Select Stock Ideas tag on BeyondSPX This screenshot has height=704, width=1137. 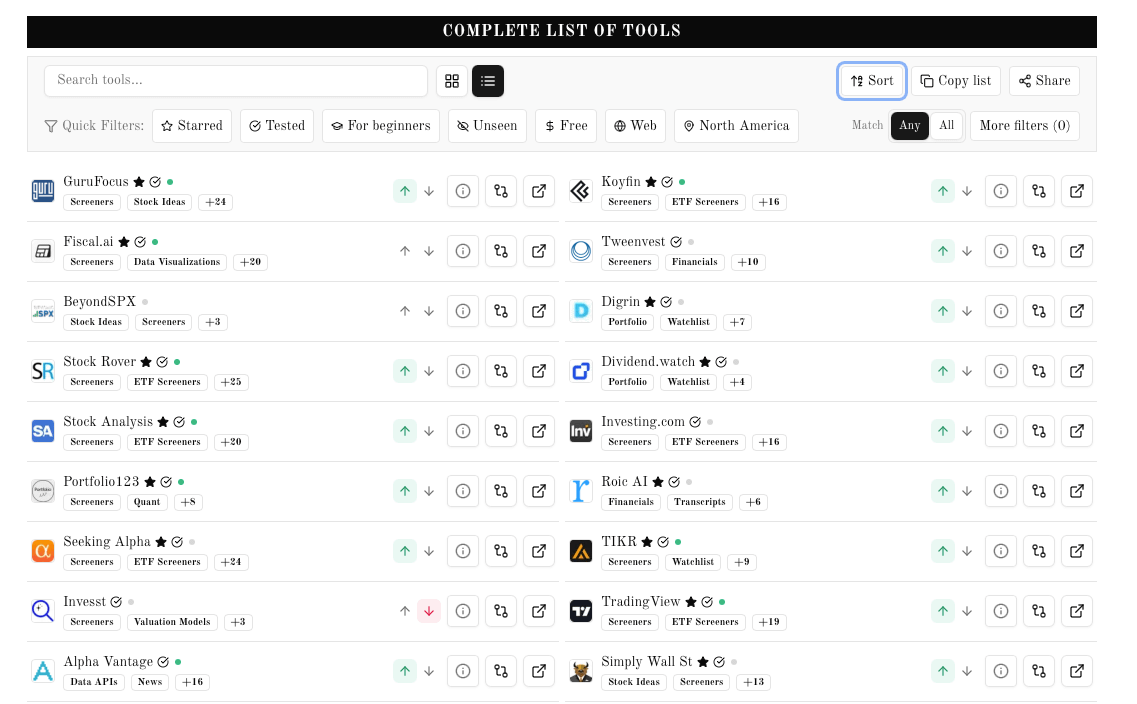pyautogui.click(x=96, y=322)
